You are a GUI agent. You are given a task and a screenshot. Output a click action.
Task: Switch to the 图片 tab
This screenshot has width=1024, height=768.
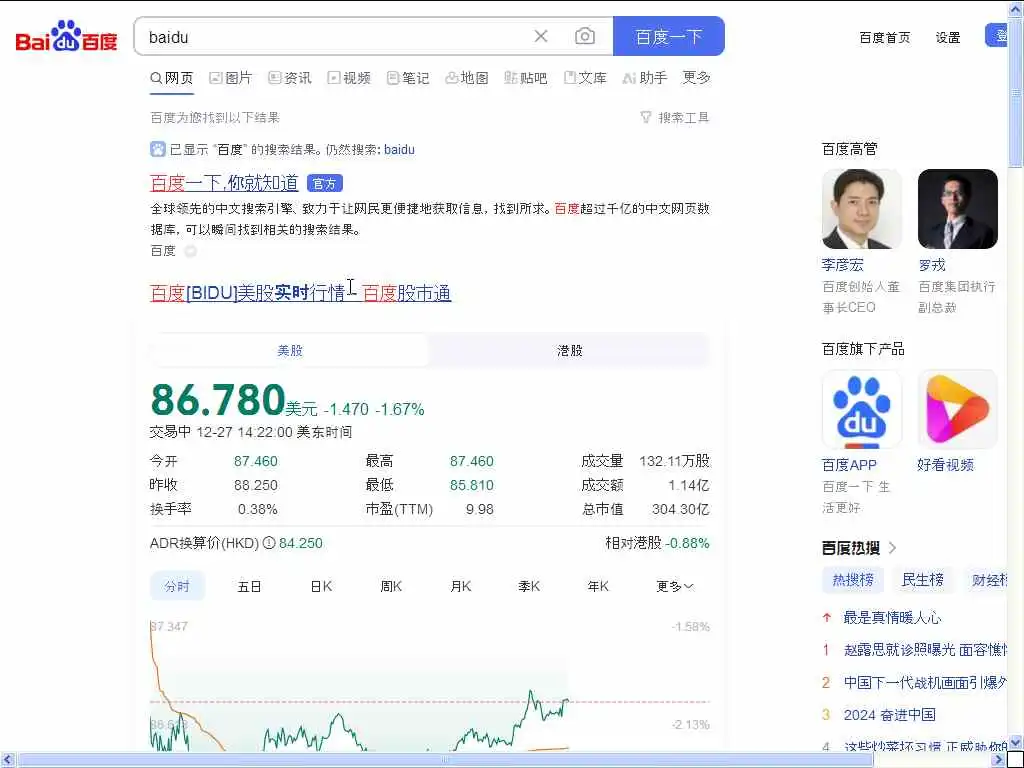[x=231, y=78]
